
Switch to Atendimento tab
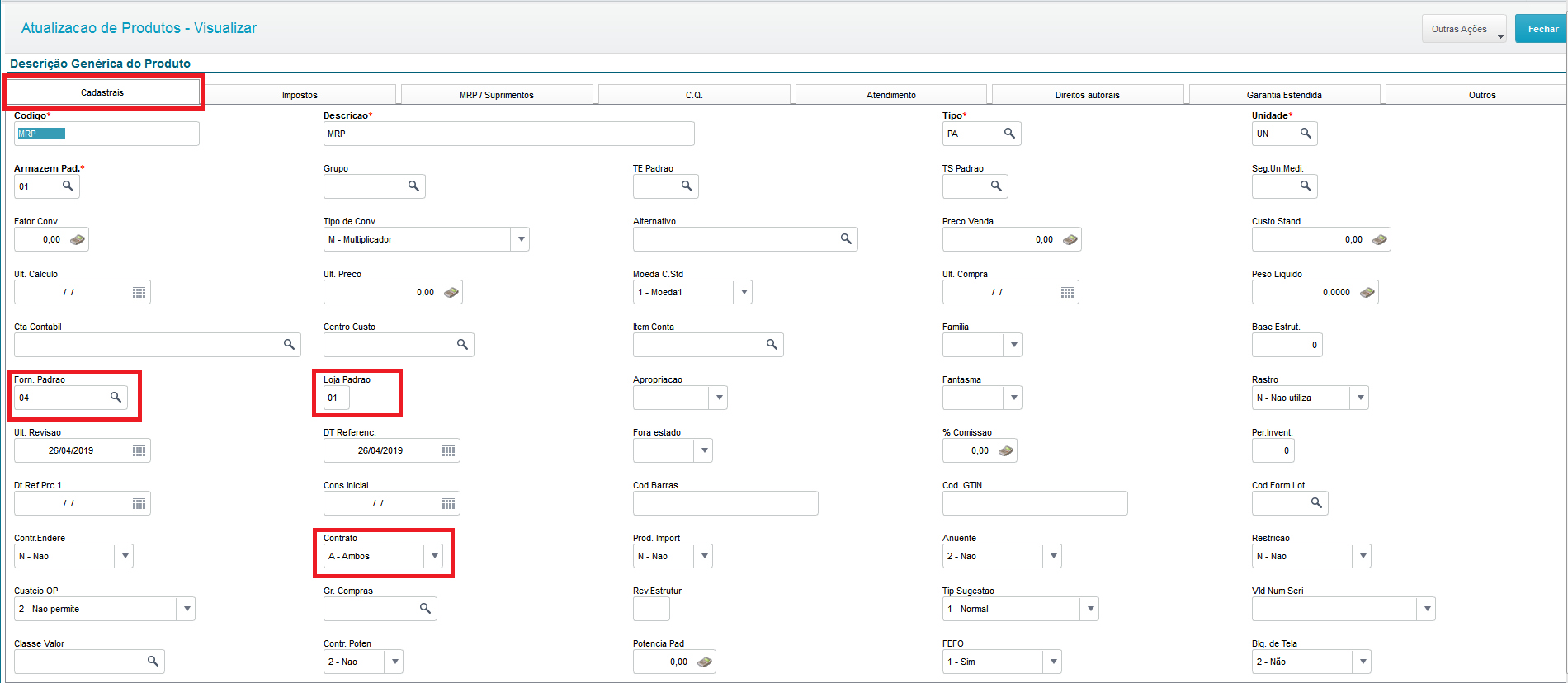click(x=891, y=95)
